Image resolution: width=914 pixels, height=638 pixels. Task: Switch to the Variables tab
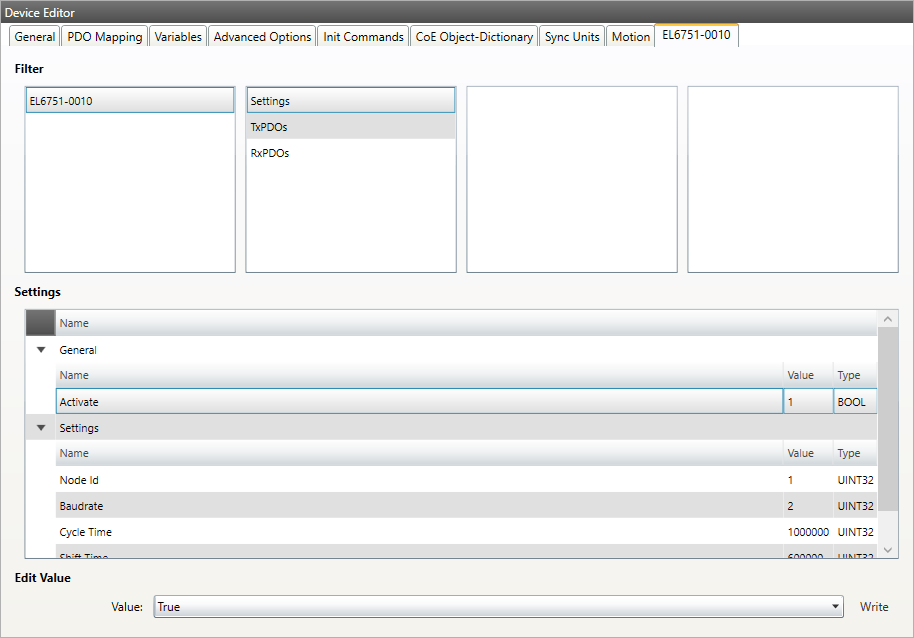[178, 37]
